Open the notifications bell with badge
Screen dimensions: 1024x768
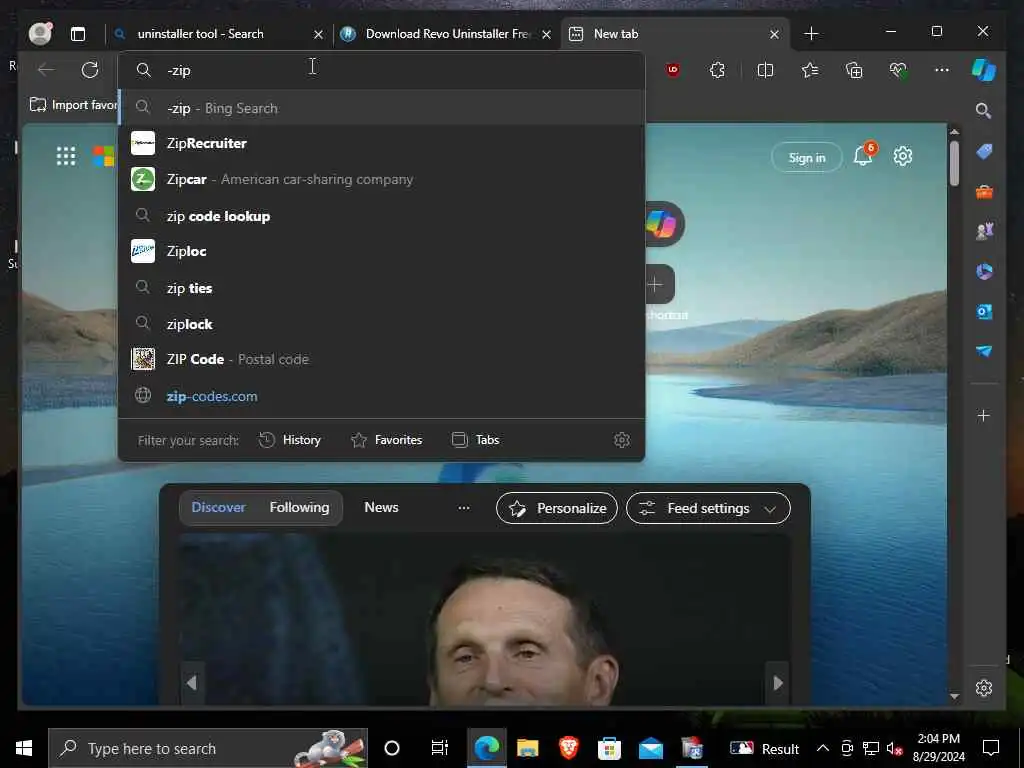864,155
